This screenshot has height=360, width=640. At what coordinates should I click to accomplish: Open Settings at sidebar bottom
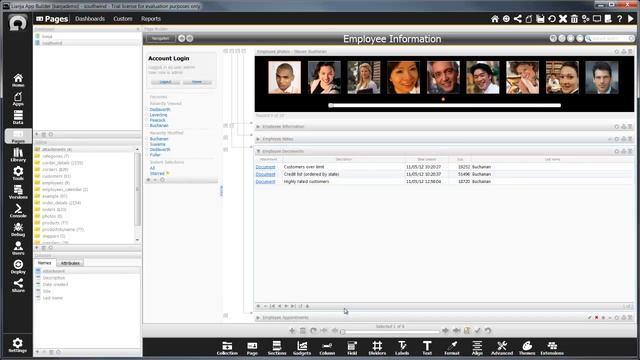click(x=18, y=345)
